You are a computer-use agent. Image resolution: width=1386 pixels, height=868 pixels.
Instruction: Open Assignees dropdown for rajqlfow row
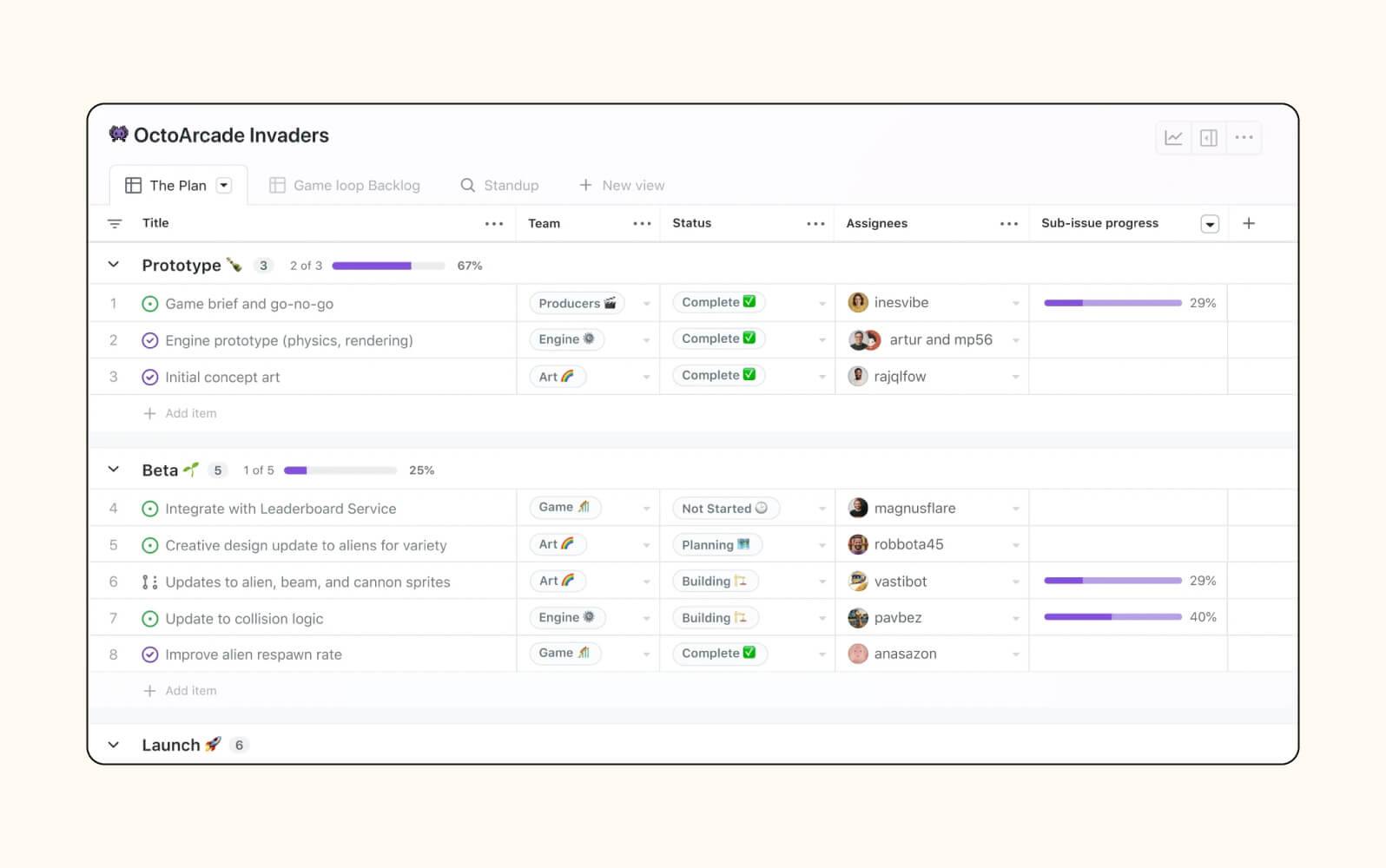pos(1015,377)
